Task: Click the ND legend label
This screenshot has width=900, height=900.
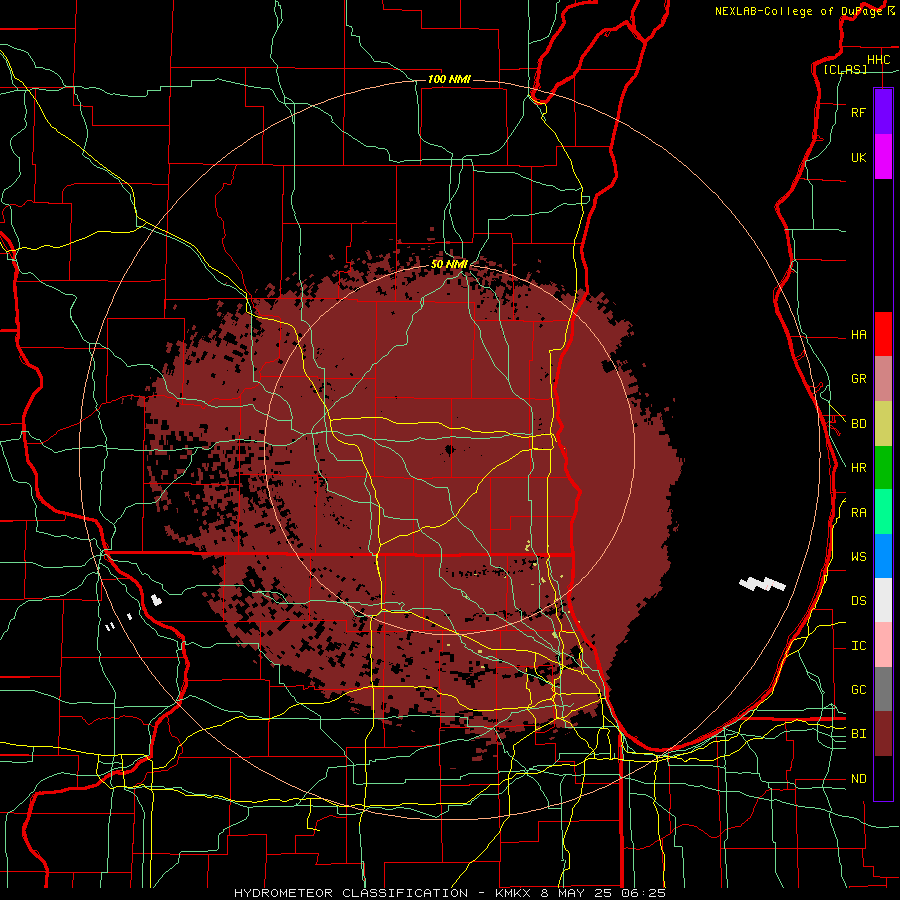Action: (x=859, y=779)
